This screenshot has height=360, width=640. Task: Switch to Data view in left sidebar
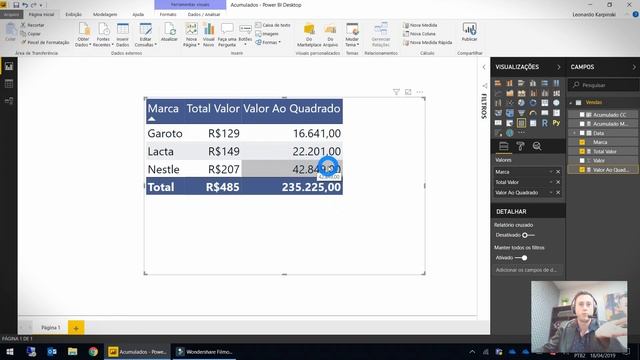pyautogui.click(x=9, y=84)
